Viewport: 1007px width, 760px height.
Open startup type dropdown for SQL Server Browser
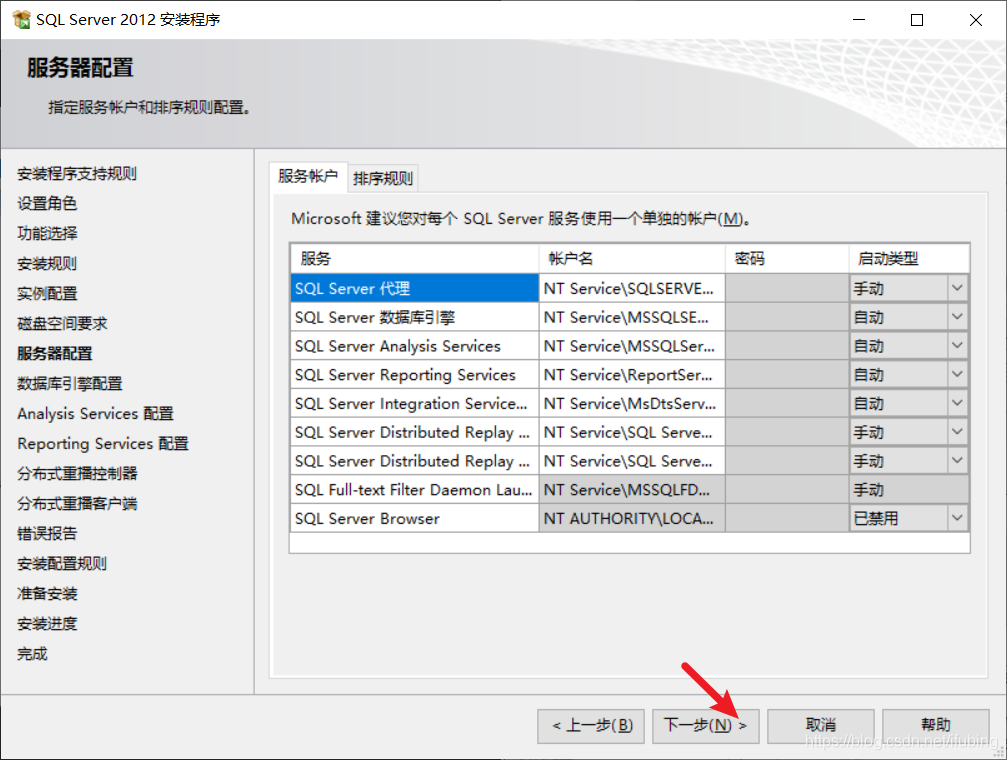pos(957,518)
